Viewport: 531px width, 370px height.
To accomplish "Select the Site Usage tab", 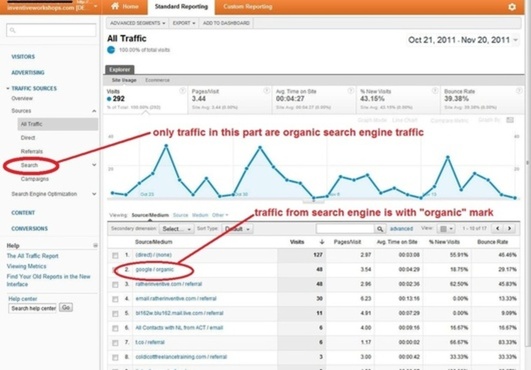I will (x=124, y=80).
